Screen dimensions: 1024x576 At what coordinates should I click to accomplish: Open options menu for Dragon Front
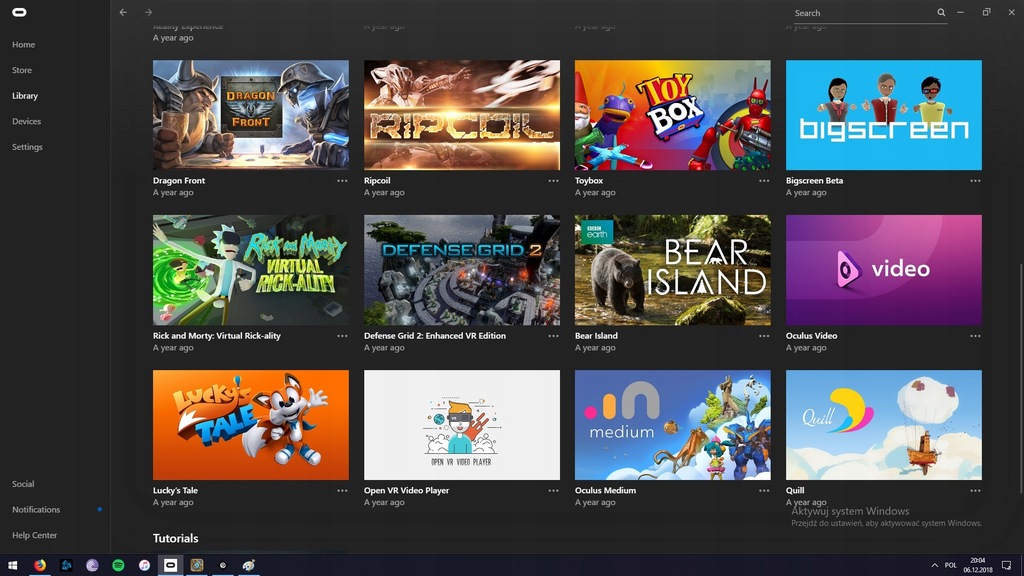point(342,181)
